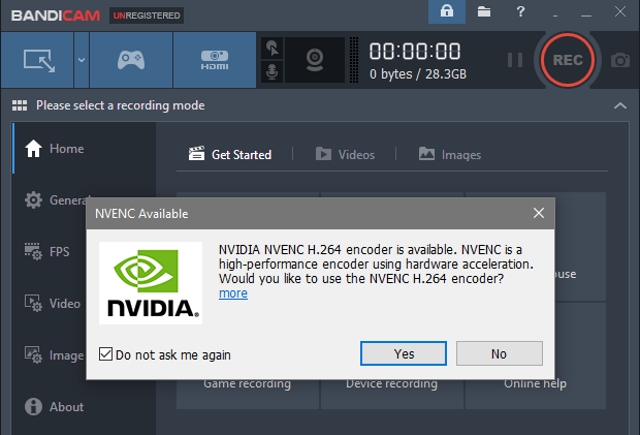Click the UNREGISTERED badge
640x435 pixels.
click(x=147, y=16)
